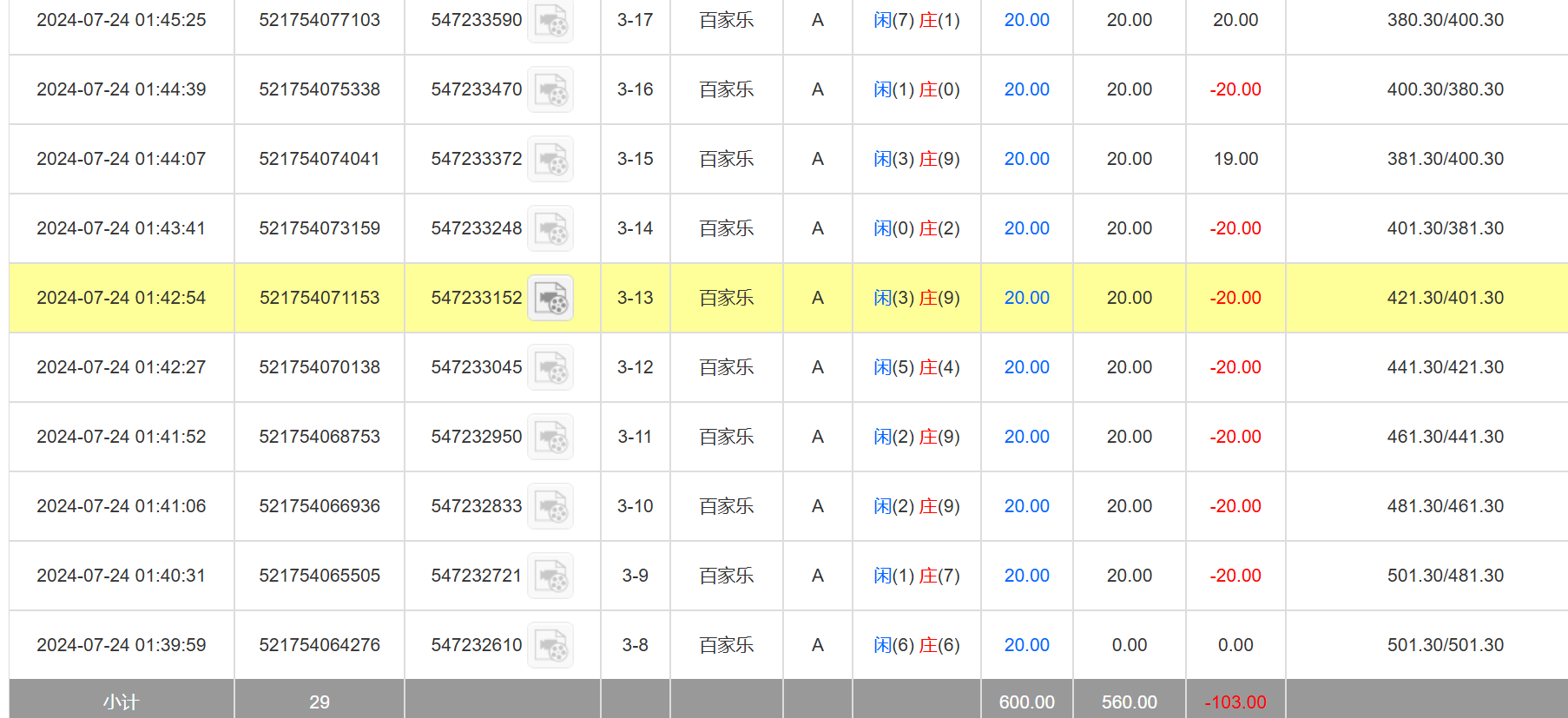The image size is (1568, 718).
Task: Open blue 20.00 bet amount for round 3-13
Action: 1026,298
